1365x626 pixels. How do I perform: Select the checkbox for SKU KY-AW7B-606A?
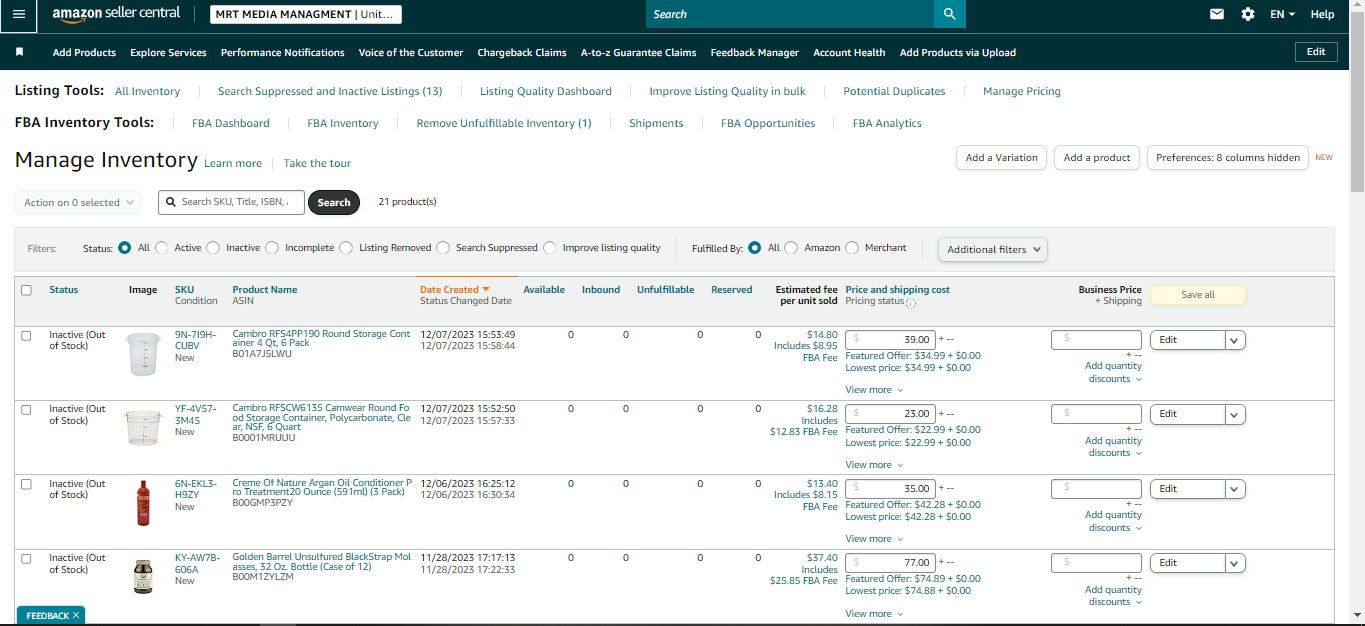coord(26,558)
